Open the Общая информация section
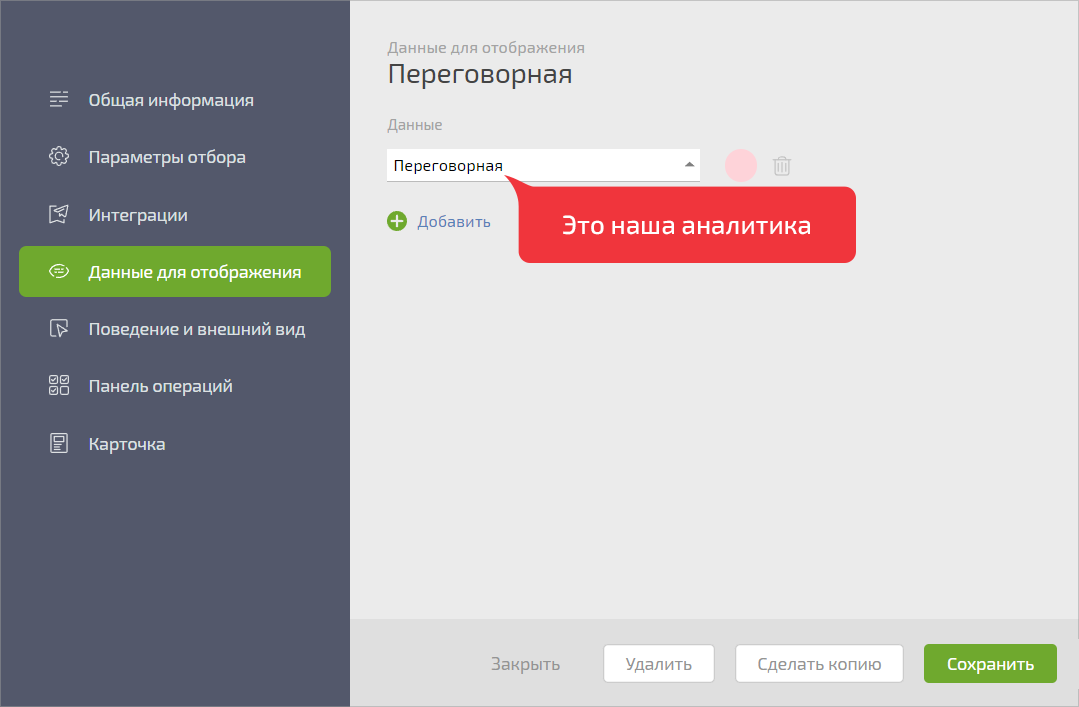Viewport: 1079px width, 707px height. click(171, 100)
